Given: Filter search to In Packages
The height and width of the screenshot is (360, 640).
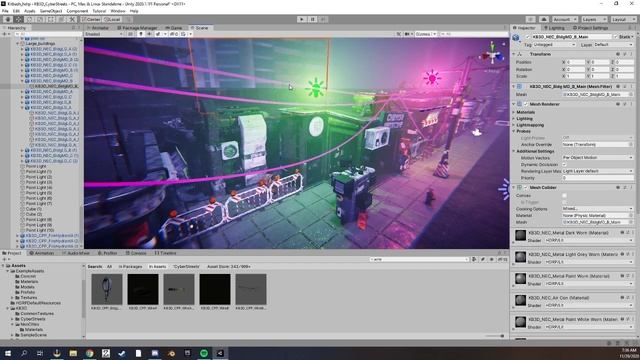Looking at the screenshot, I should pos(130,267).
